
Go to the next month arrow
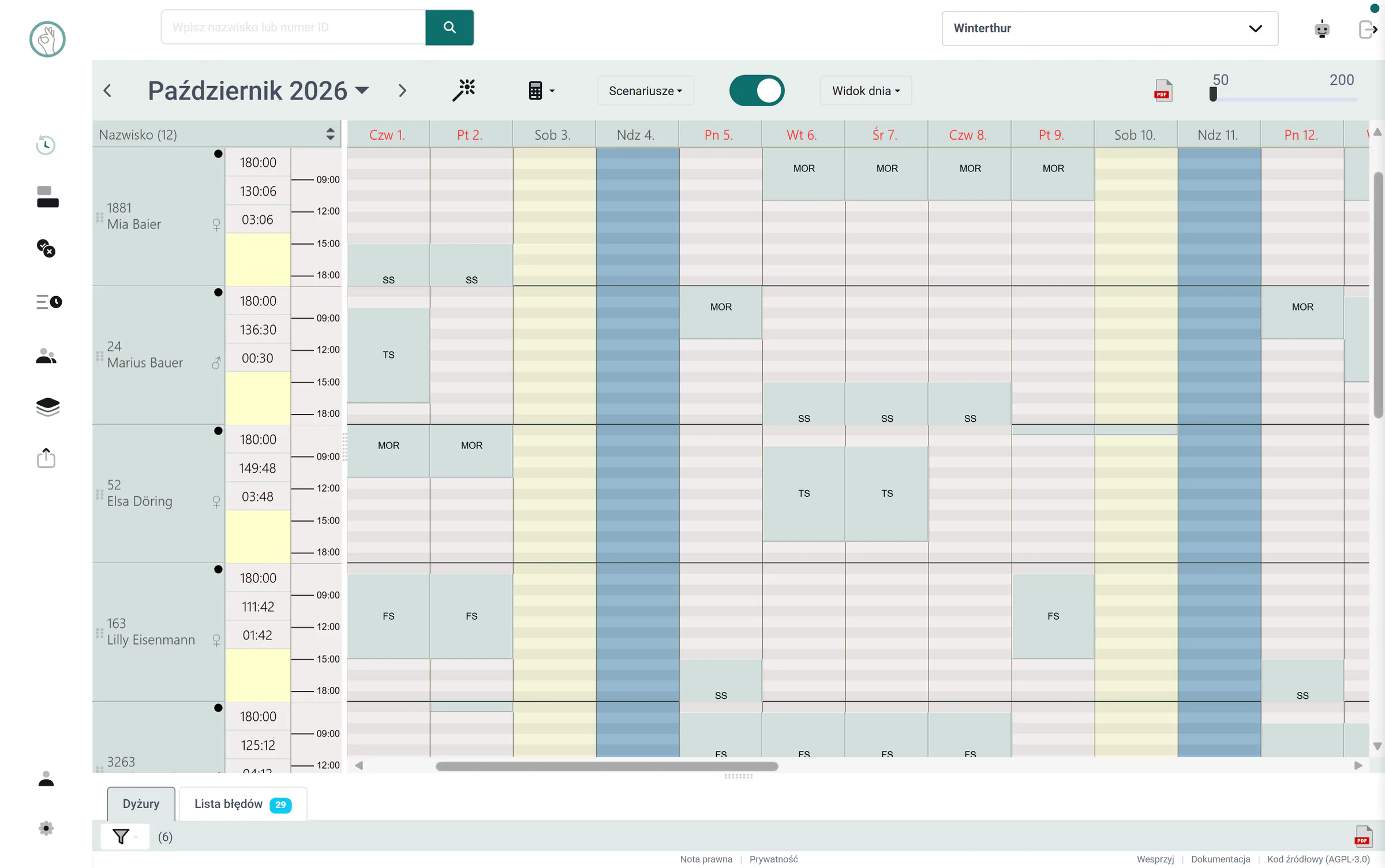tap(402, 91)
